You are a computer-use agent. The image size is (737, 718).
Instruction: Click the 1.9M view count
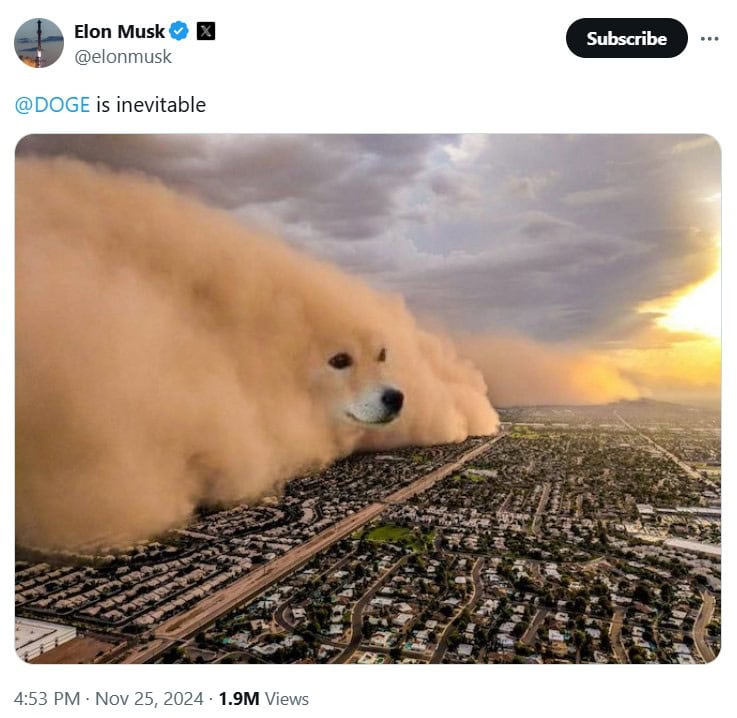[x=239, y=698]
